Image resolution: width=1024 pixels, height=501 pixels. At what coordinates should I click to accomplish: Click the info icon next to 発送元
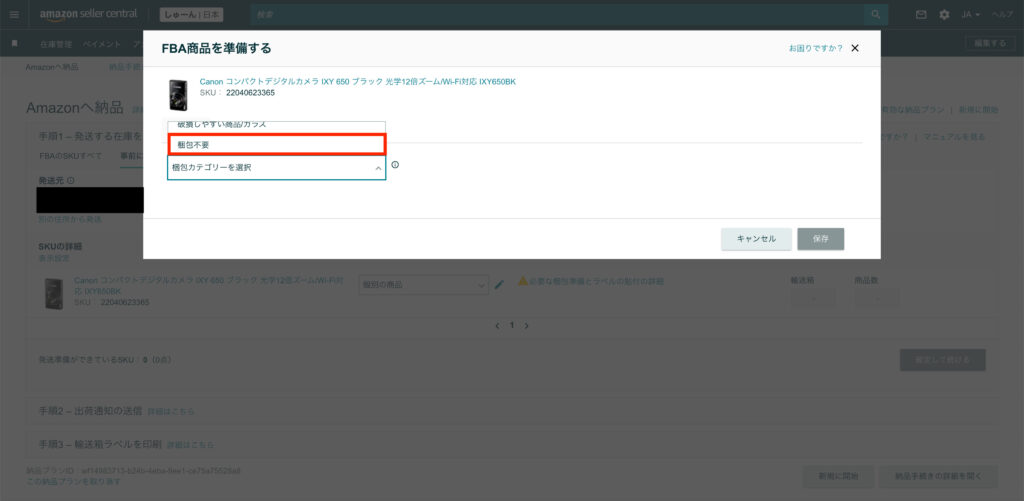tap(71, 180)
